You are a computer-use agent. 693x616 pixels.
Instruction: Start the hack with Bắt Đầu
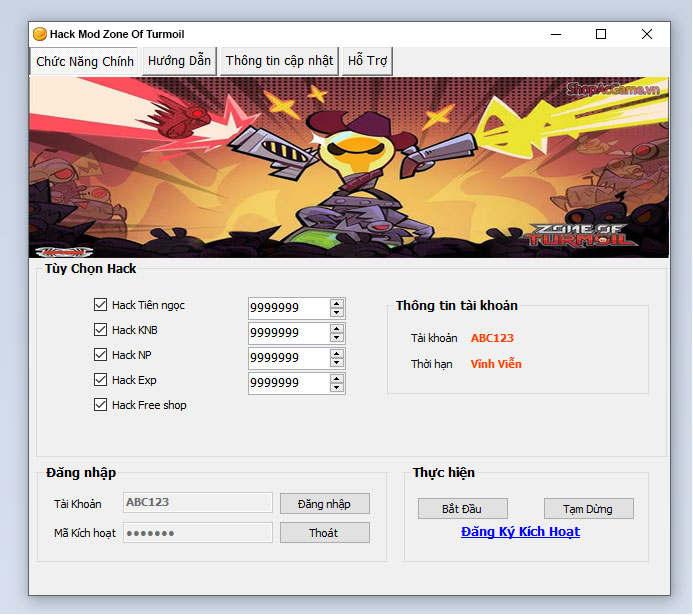[x=463, y=509]
